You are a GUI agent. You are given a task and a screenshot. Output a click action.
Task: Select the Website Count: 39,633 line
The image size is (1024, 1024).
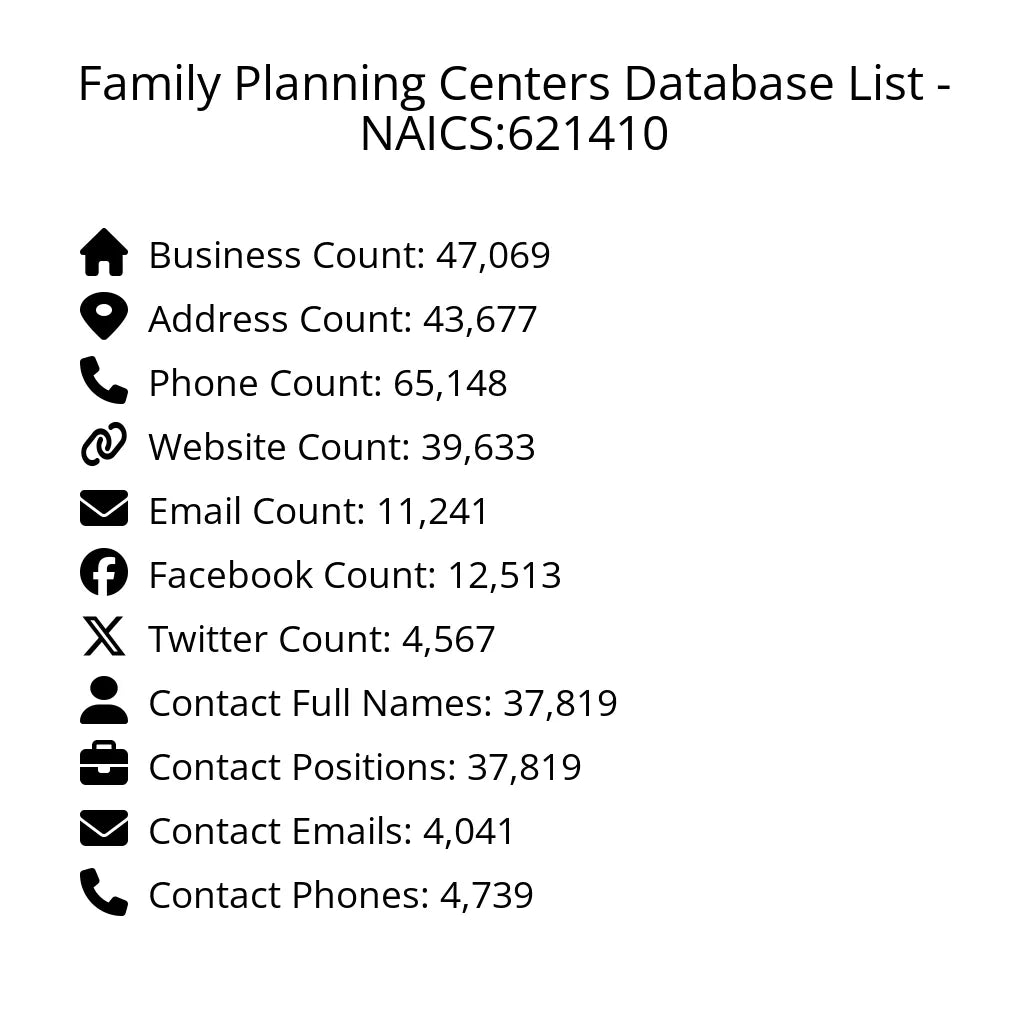[x=341, y=447]
